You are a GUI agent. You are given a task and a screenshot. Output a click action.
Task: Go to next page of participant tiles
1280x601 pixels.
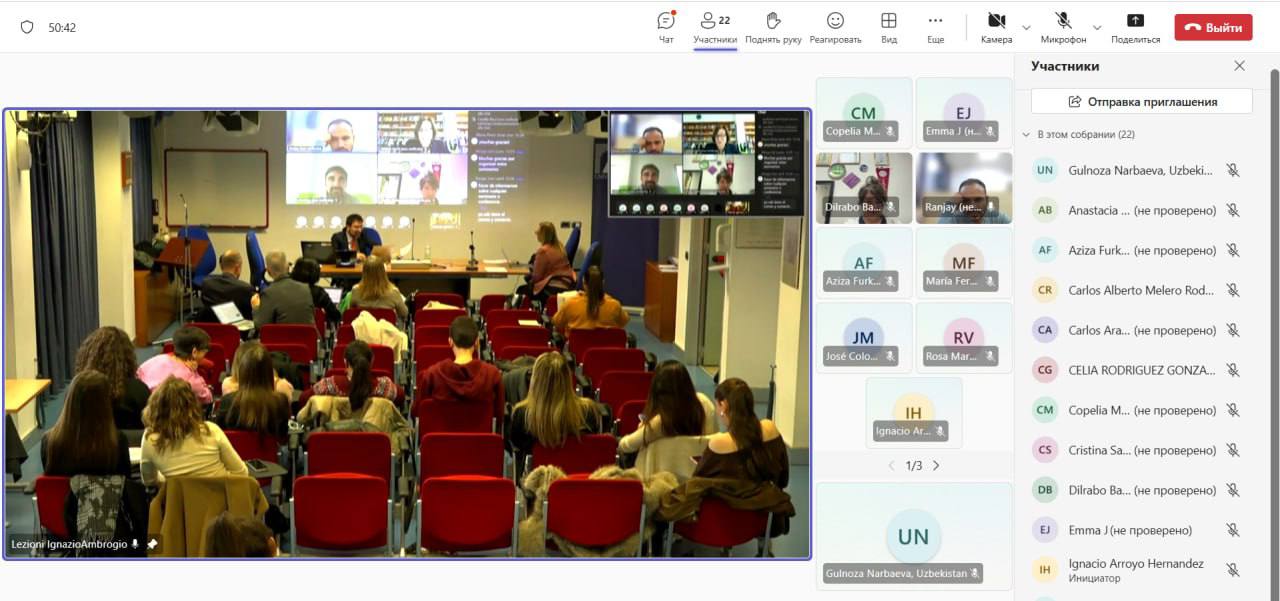click(936, 466)
